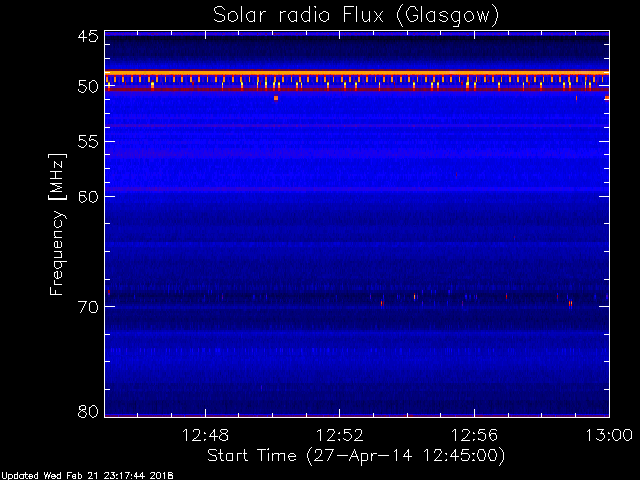Click the dark red band near 50 MHz
Screen dimensions: 640x480
357,89
